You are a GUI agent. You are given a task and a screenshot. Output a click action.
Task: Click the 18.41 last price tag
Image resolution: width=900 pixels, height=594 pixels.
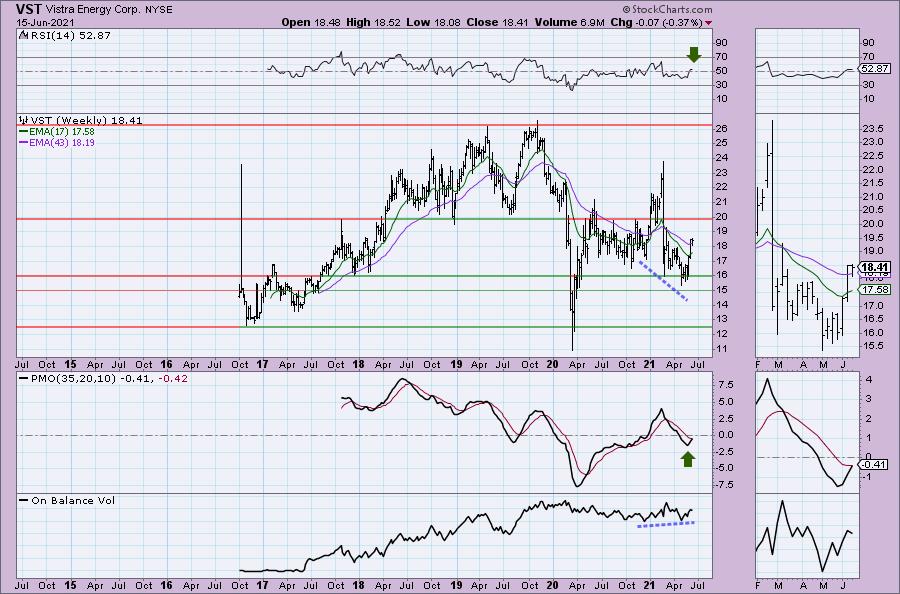pyautogui.click(x=875, y=267)
